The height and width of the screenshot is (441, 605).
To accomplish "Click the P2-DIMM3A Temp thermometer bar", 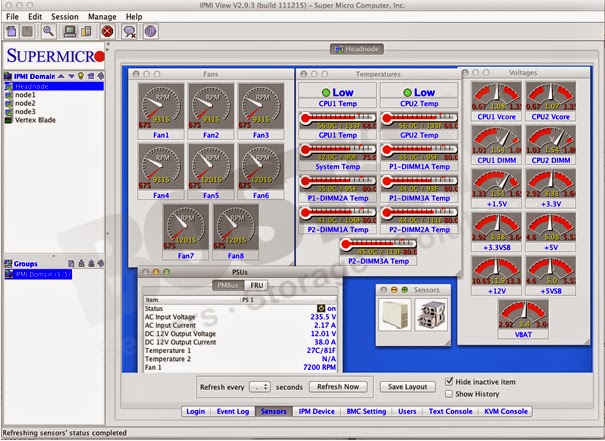I will pos(378,247).
